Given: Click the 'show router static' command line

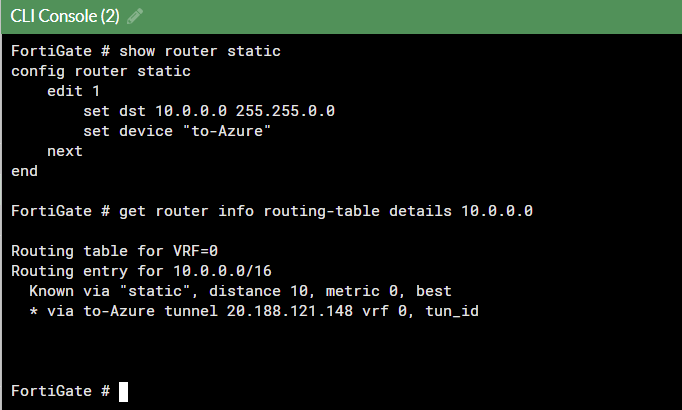Looking at the screenshot, I should 146,51.
